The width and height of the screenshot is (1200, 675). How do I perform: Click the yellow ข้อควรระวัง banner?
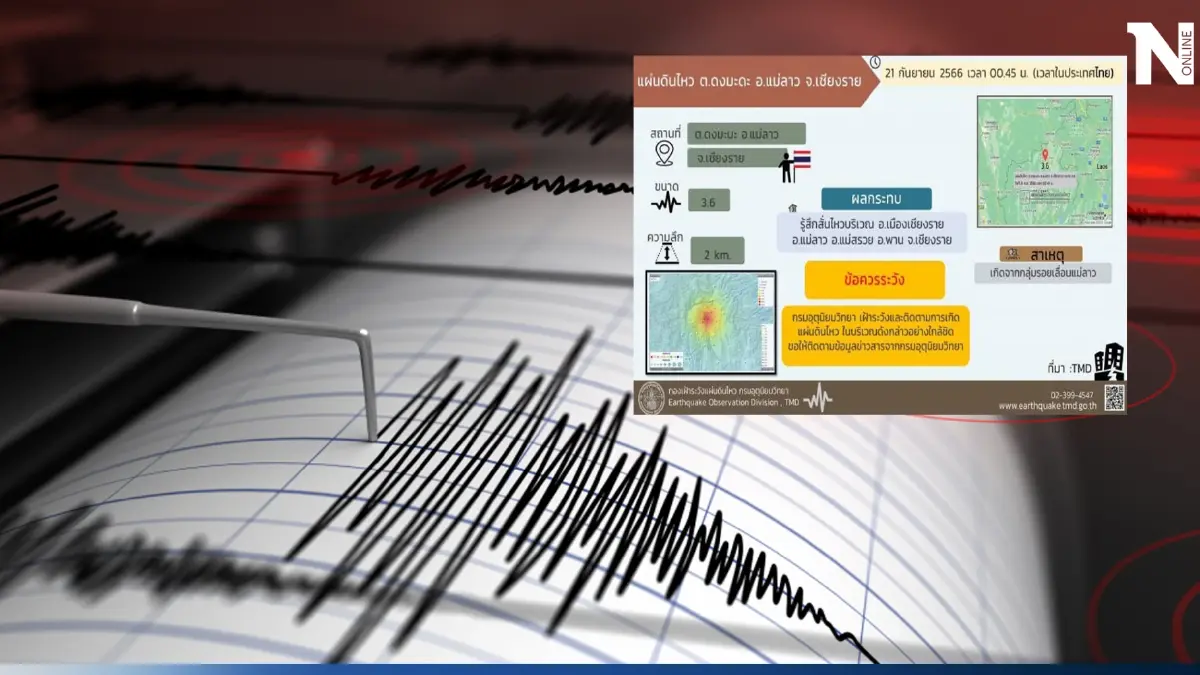click(875, 280)
